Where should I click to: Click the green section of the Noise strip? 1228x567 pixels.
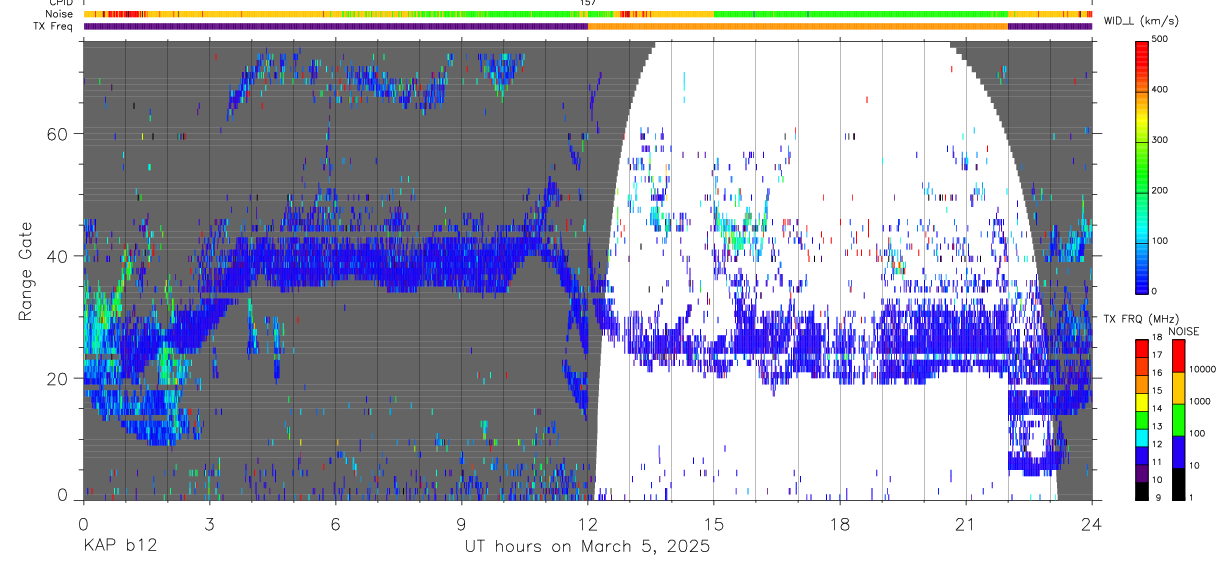[x=860, y=14]
